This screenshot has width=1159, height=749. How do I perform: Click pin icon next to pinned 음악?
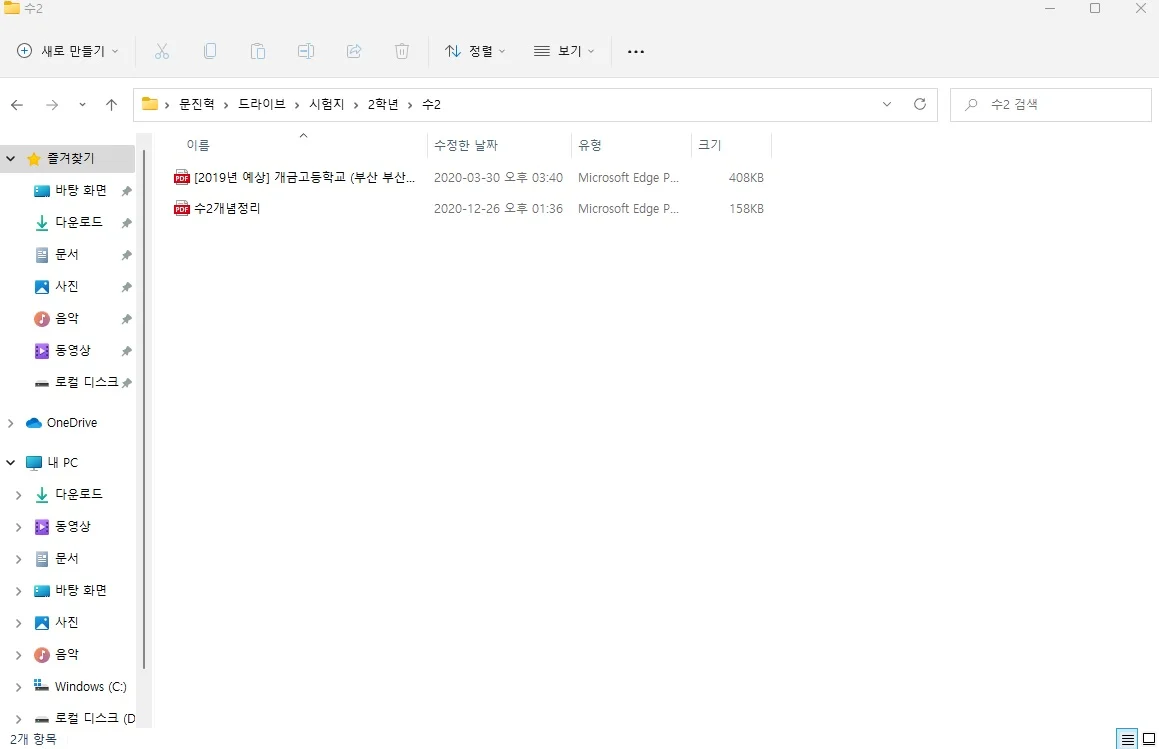[126, 319]
